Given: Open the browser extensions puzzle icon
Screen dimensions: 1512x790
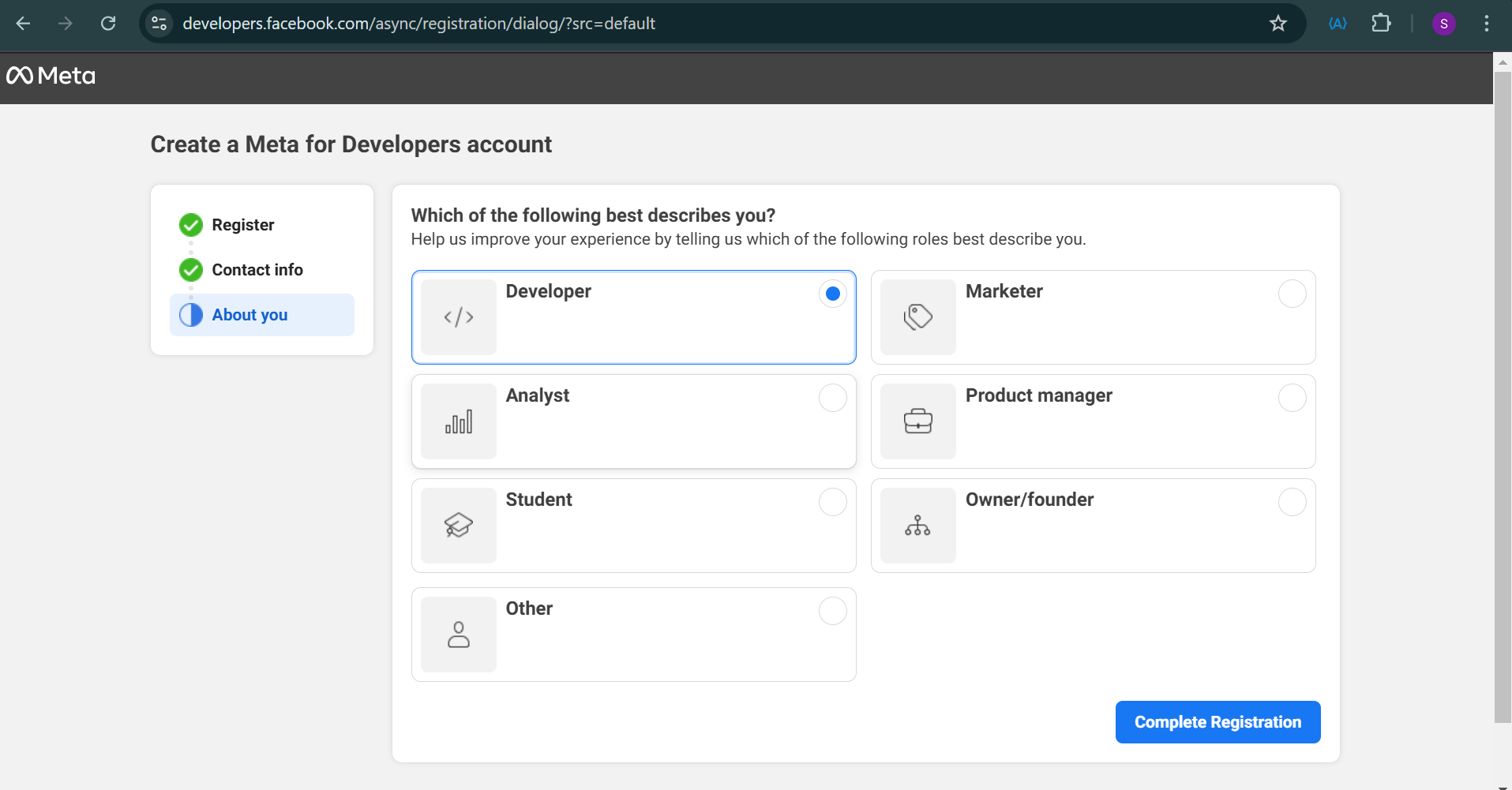Looking at the screenshot, I should pos(1382,23).
